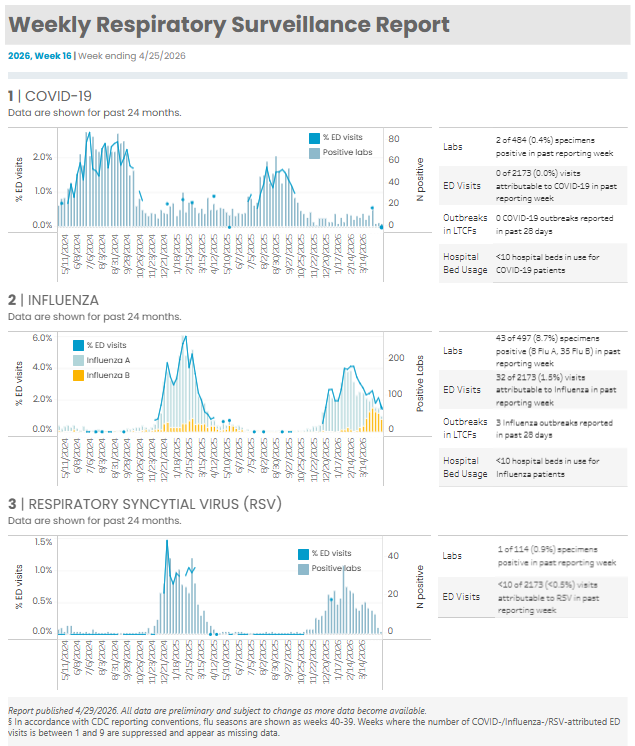Click 'Hospital Bed Usage' label in the Influenza table
The height and width of the screenshot is (746, 635).
coord(465,467)
